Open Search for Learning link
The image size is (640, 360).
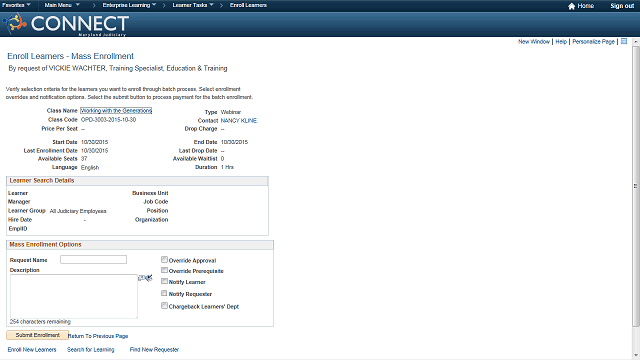91,350
